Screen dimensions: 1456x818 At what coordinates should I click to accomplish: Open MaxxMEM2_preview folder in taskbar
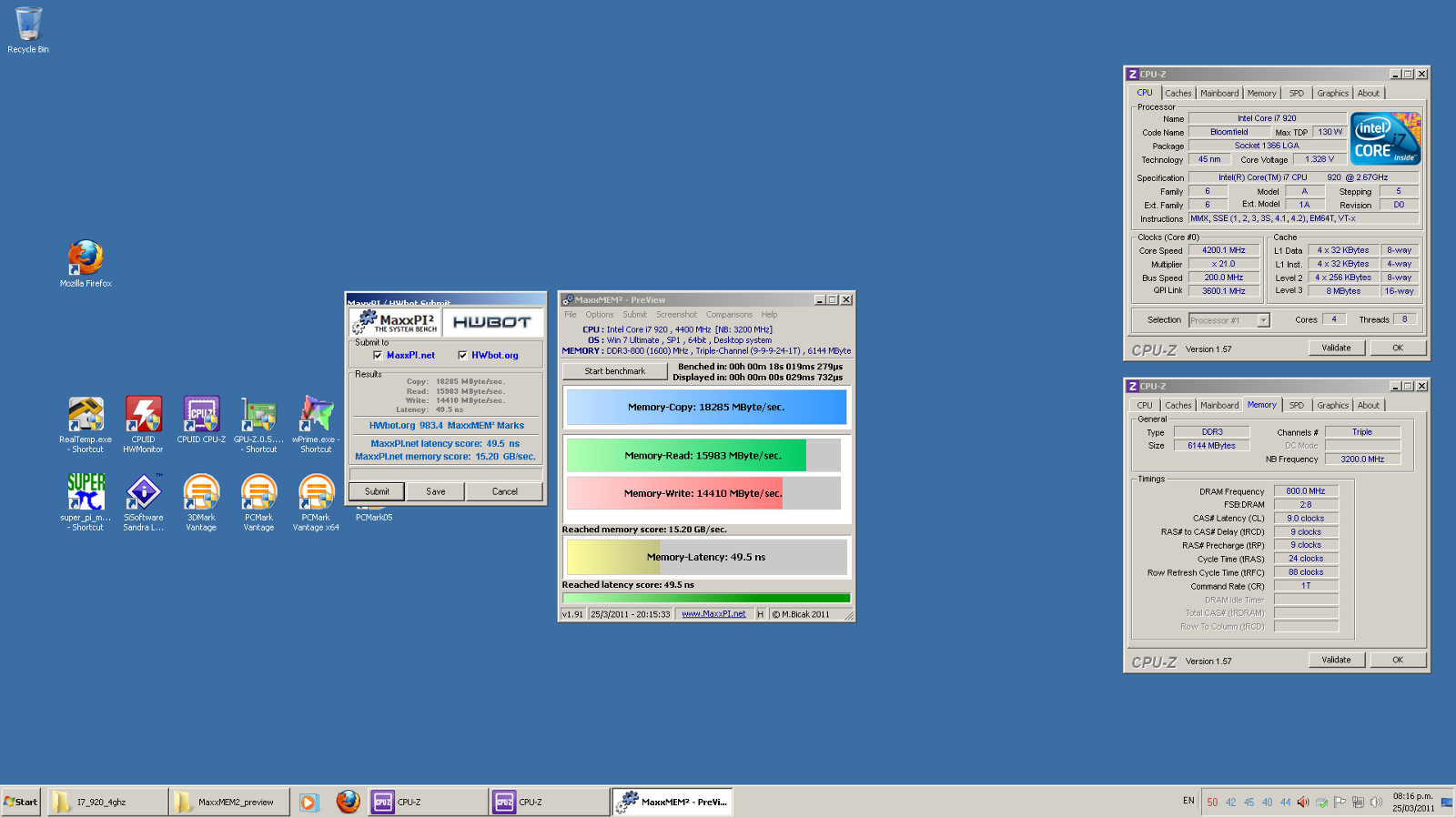point(230,803)
